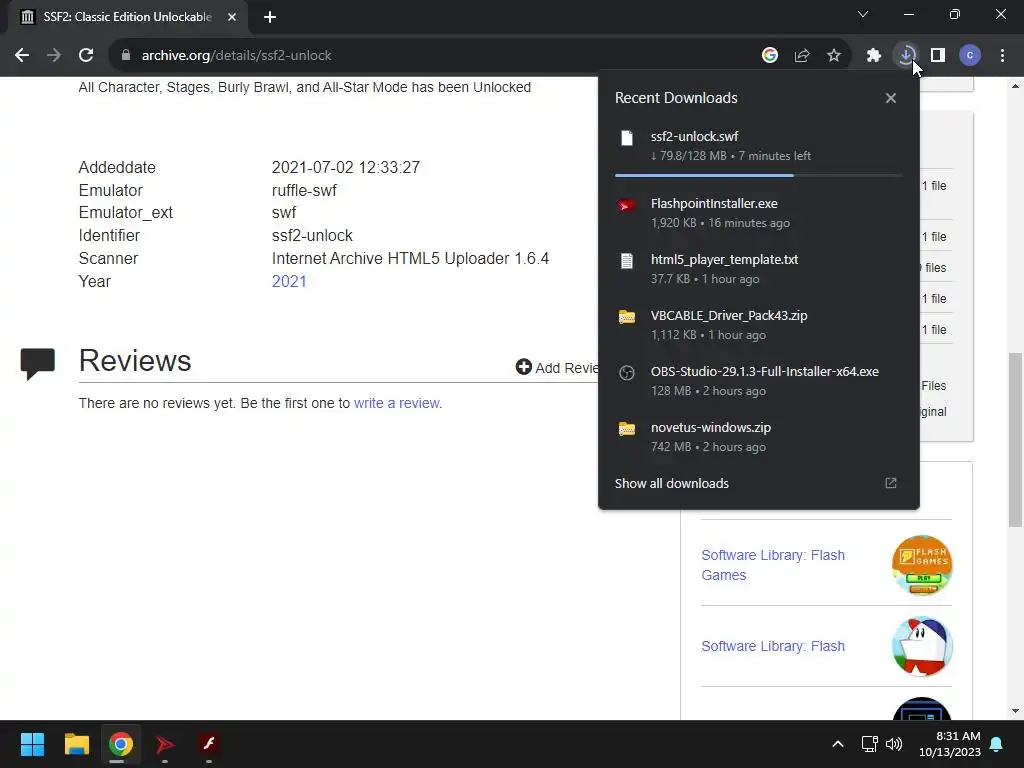Click Show all downloads
Viewport: 1024px width, 768px height.
pyautogui.click(x=671, y=483)
